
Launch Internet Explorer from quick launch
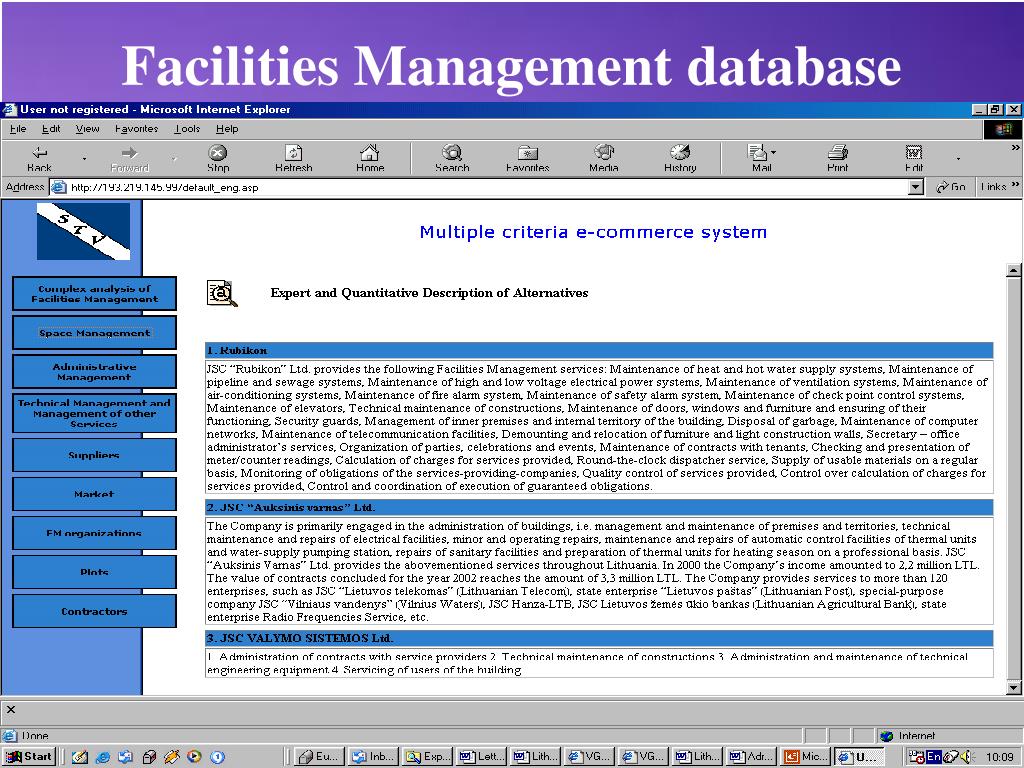pyautogui.click(x=103, y=757)
